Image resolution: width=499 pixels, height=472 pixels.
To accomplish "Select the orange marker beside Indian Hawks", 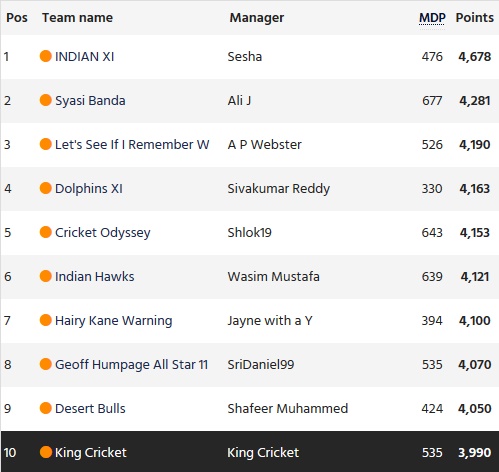I will [x=46, y=276].
